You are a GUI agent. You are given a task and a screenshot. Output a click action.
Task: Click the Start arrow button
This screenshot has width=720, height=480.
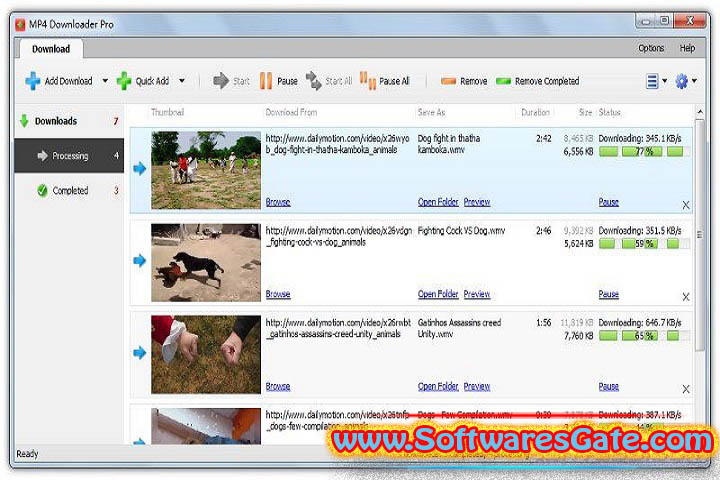[231, 81]
